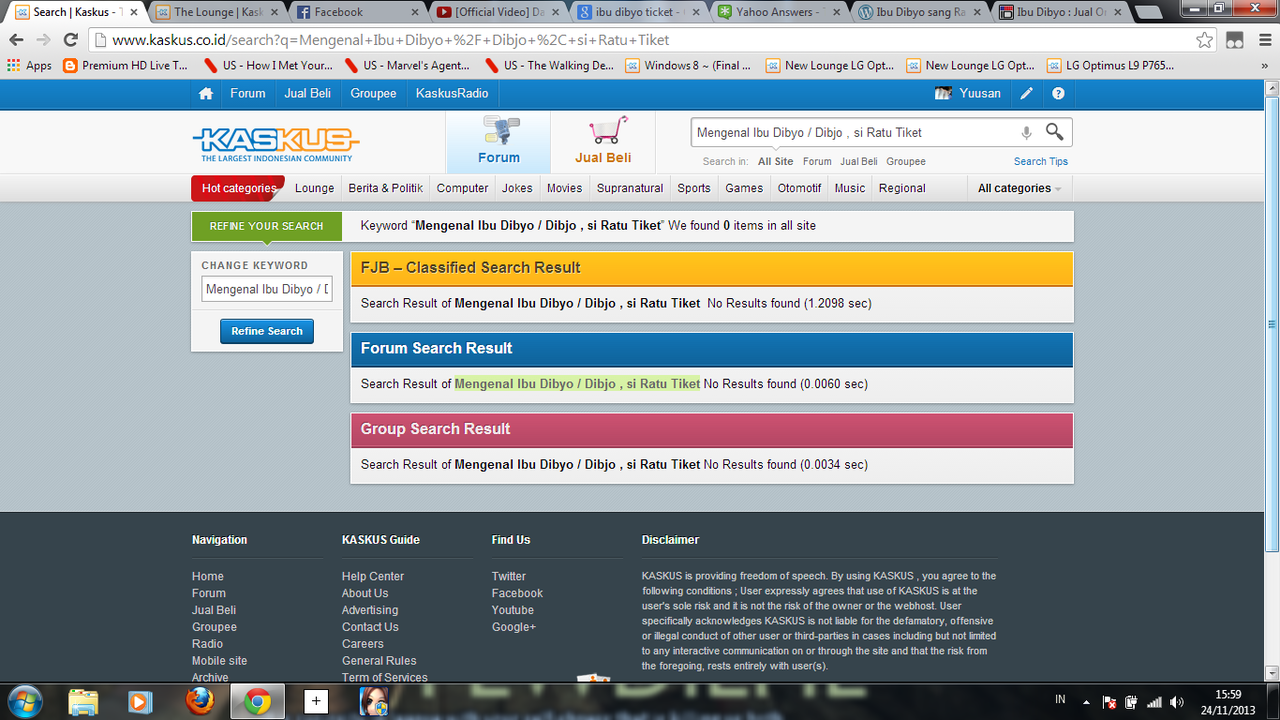Click the IN language indicator
The image size is (1280, 720).
click(x=1060, y=700)
